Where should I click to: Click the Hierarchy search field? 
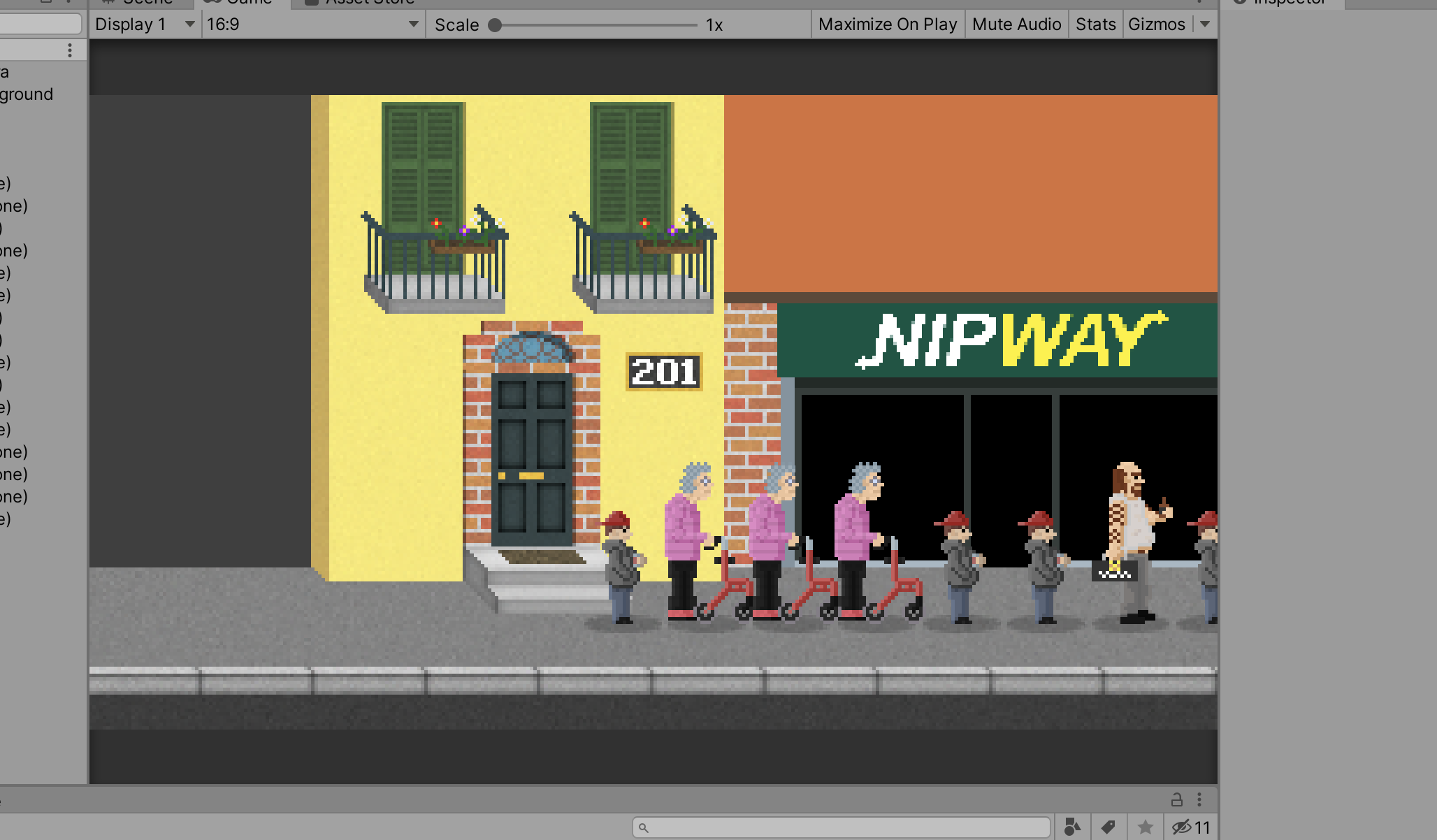point(40,24)
